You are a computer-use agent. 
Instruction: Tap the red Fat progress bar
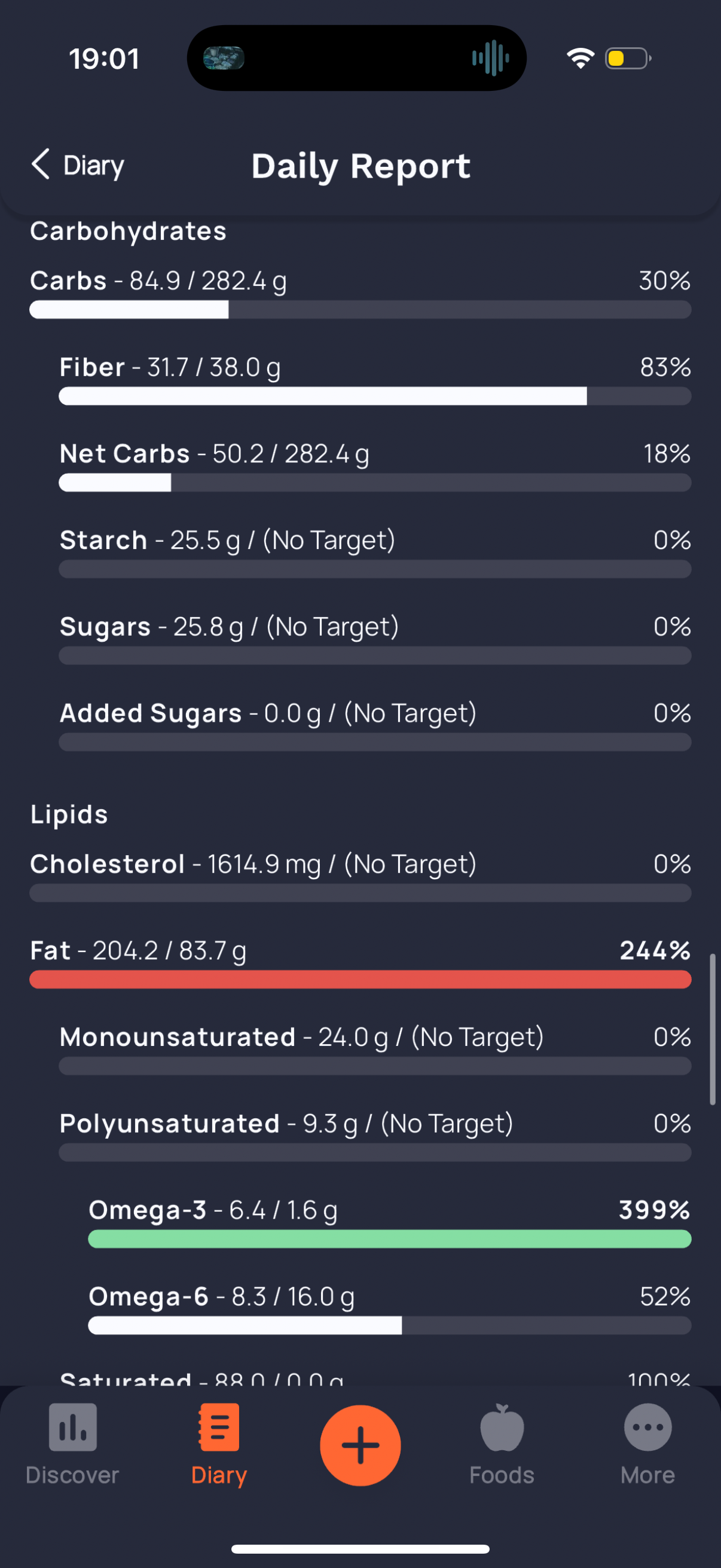(x=360, y=980)
